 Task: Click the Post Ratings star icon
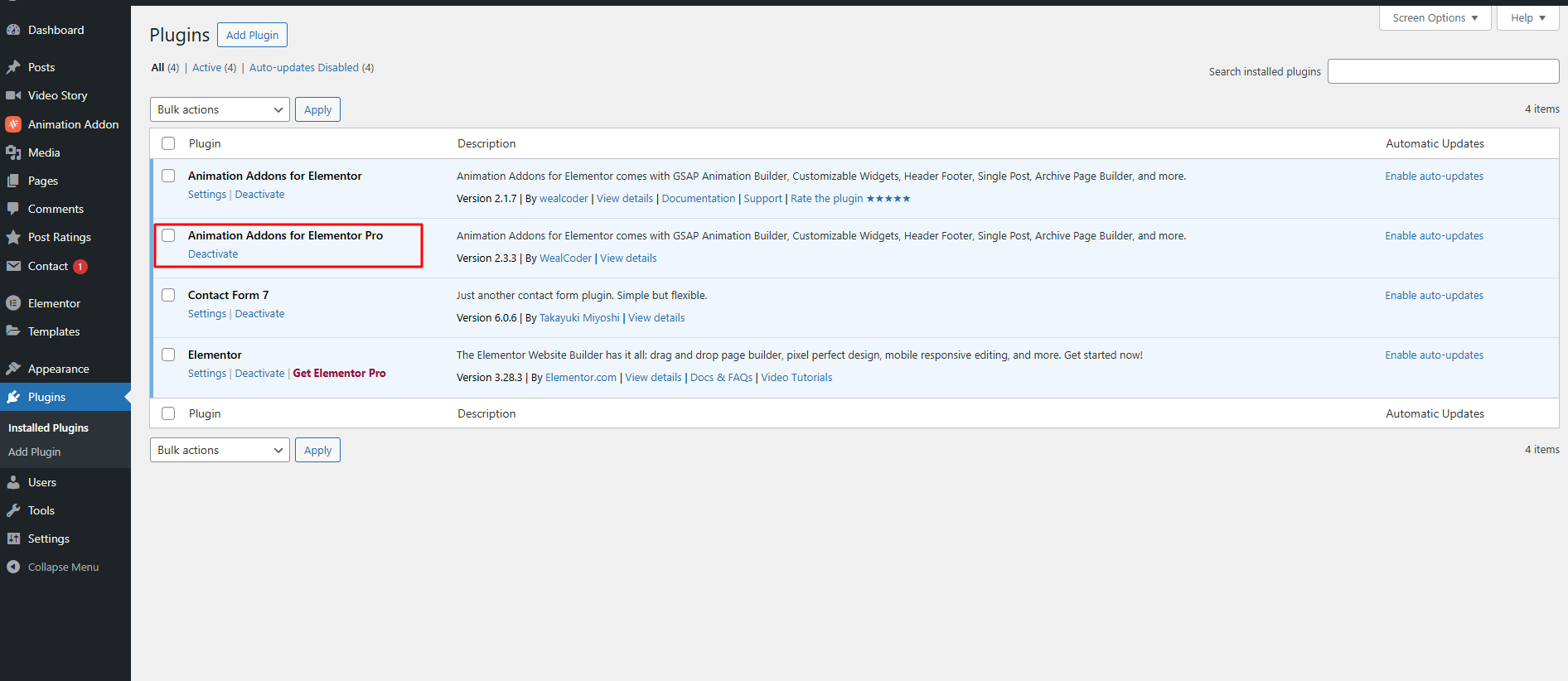tap(13, 237)
